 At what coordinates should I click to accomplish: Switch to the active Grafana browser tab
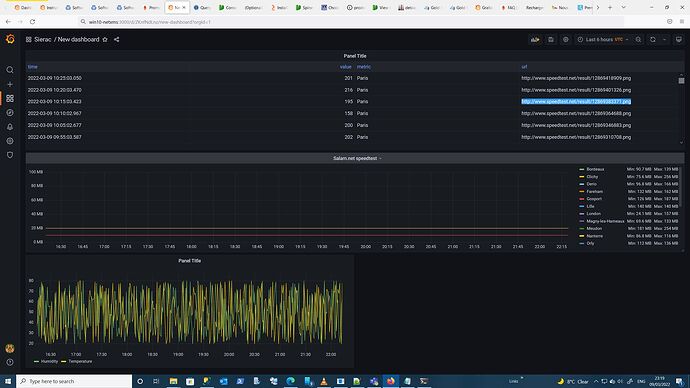coord(176,7)
